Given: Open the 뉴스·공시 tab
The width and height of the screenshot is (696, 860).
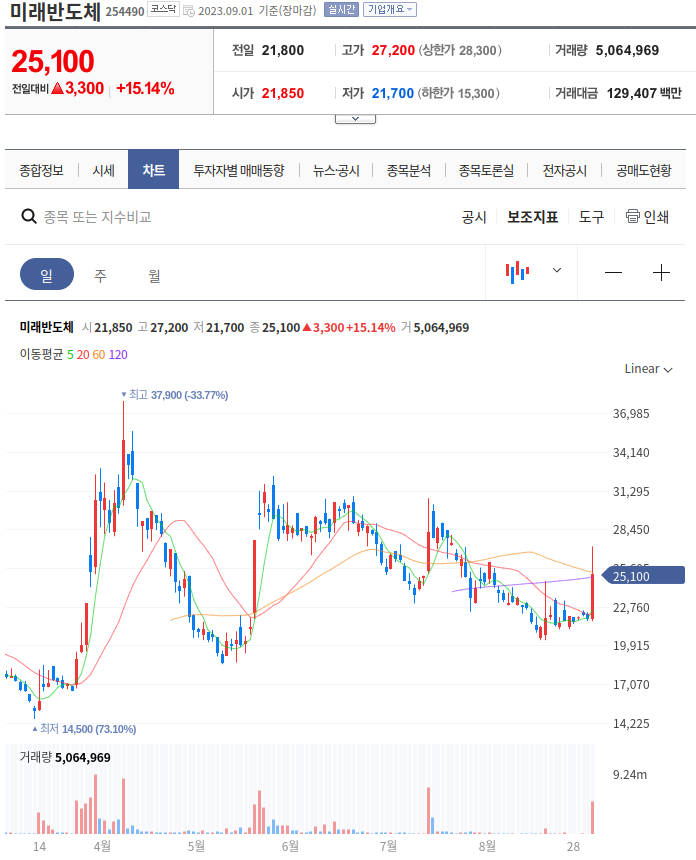Looking at the screenshot, I should pos(336,170).
